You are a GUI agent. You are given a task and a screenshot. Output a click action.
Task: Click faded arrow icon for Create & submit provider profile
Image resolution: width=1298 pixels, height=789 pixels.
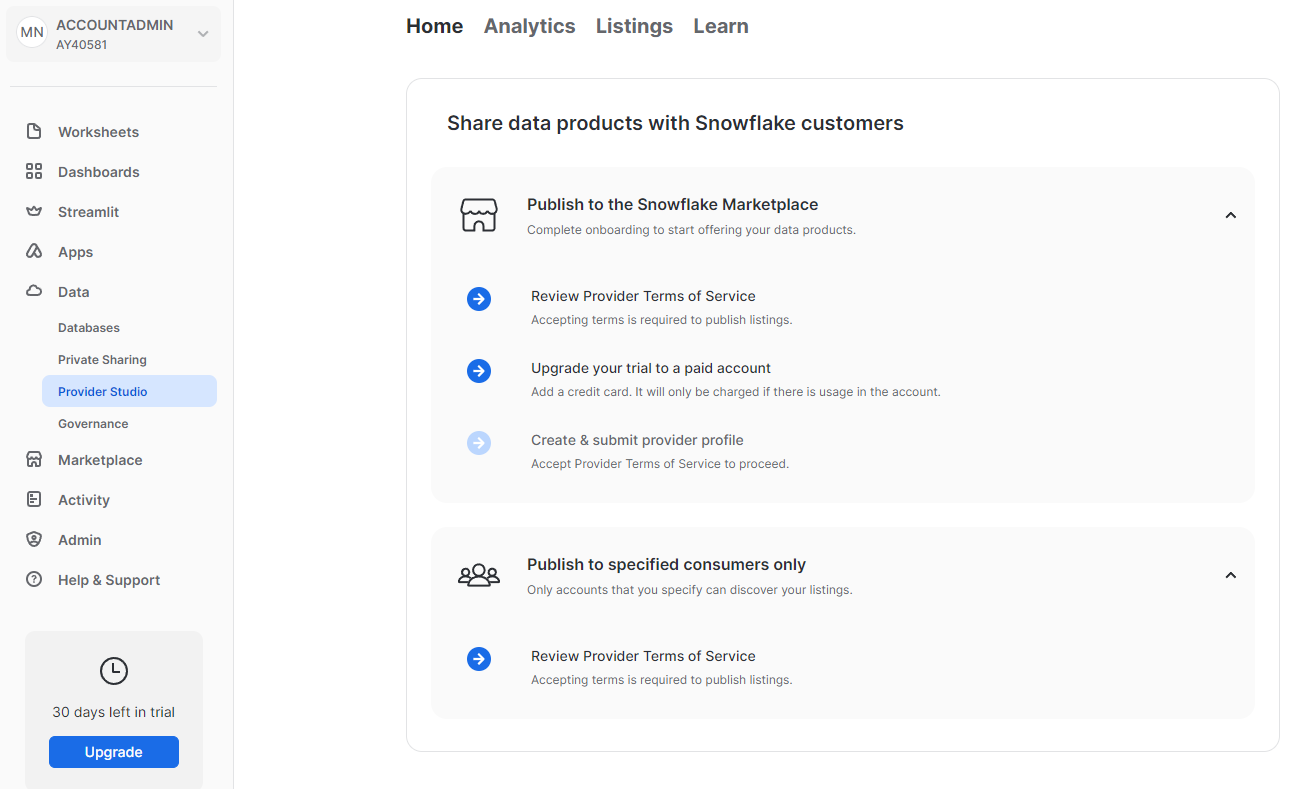[479, 443]
